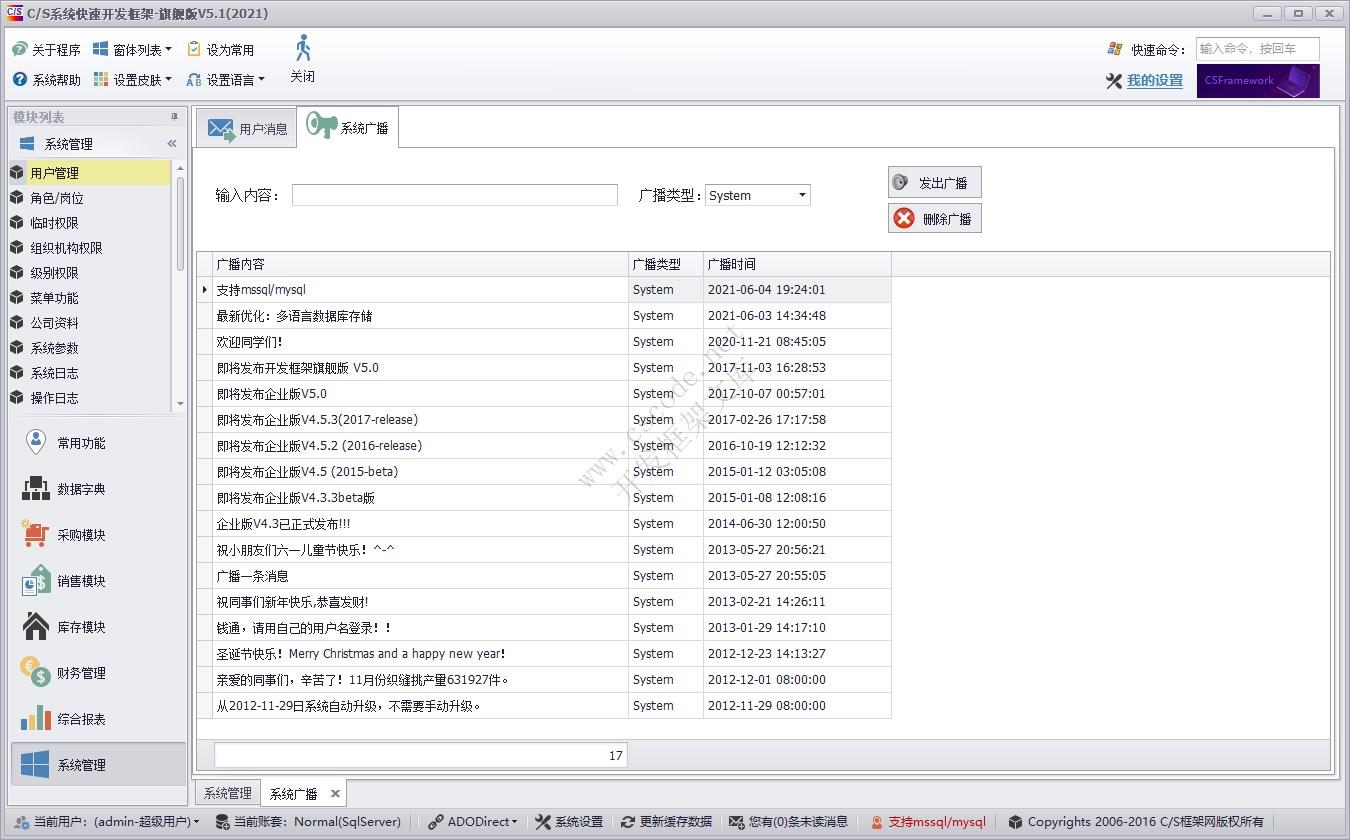Click the 发出广播 broadcast button
The height and width of the screenshot is (840, 1350).
(x=934, y=181)
